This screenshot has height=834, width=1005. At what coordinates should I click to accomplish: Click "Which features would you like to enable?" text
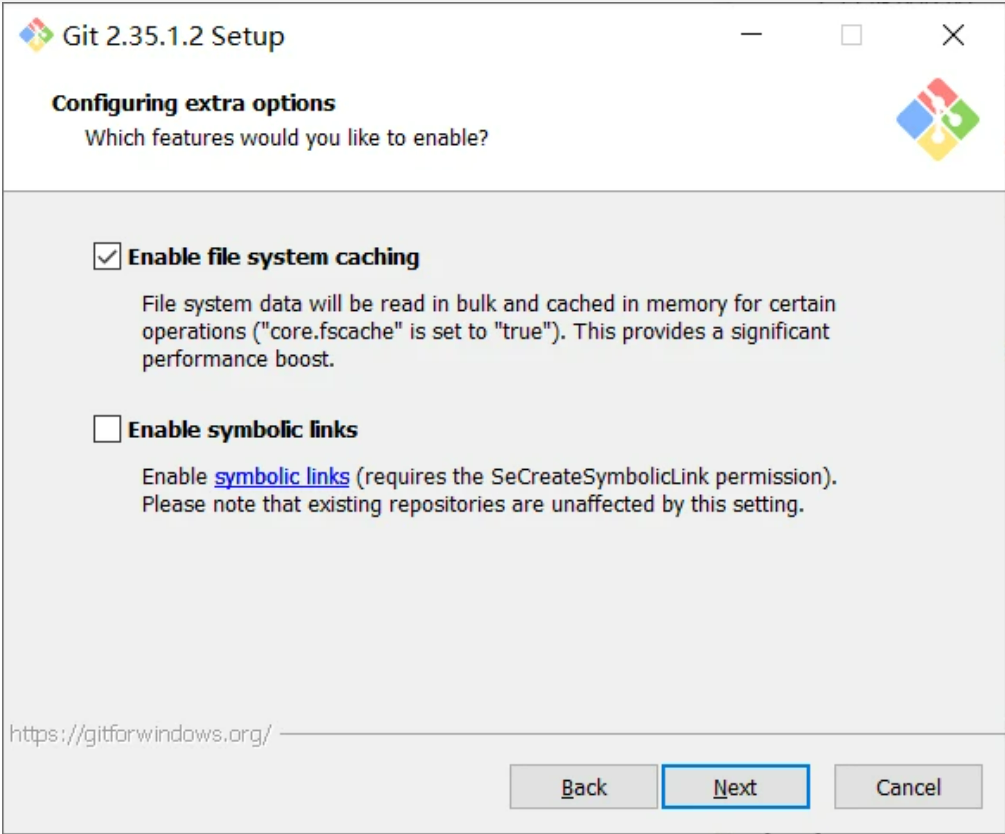click(x=286, y=138)
